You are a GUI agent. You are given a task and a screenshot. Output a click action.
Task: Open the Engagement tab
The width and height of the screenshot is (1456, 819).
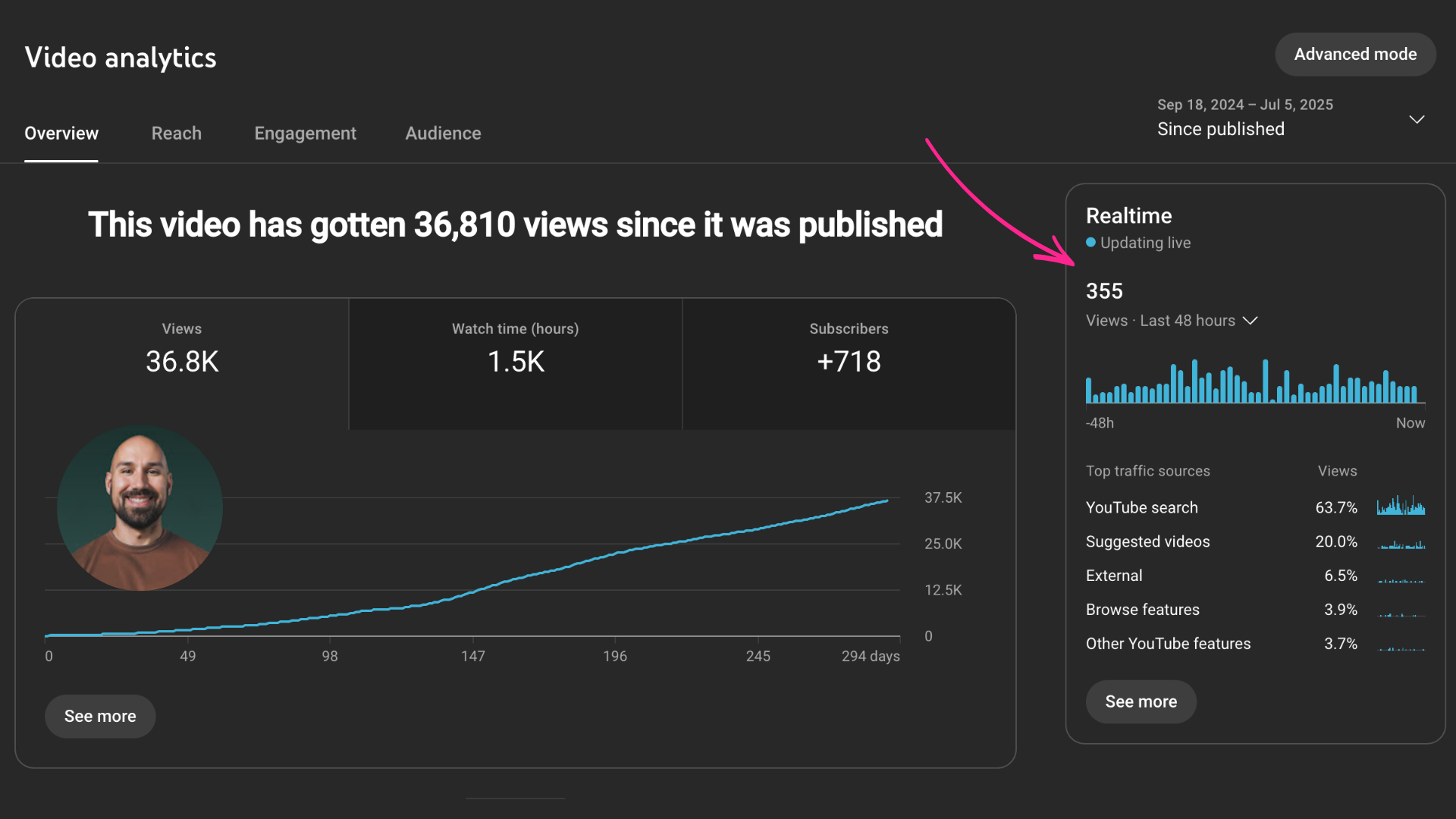point(305,133)
